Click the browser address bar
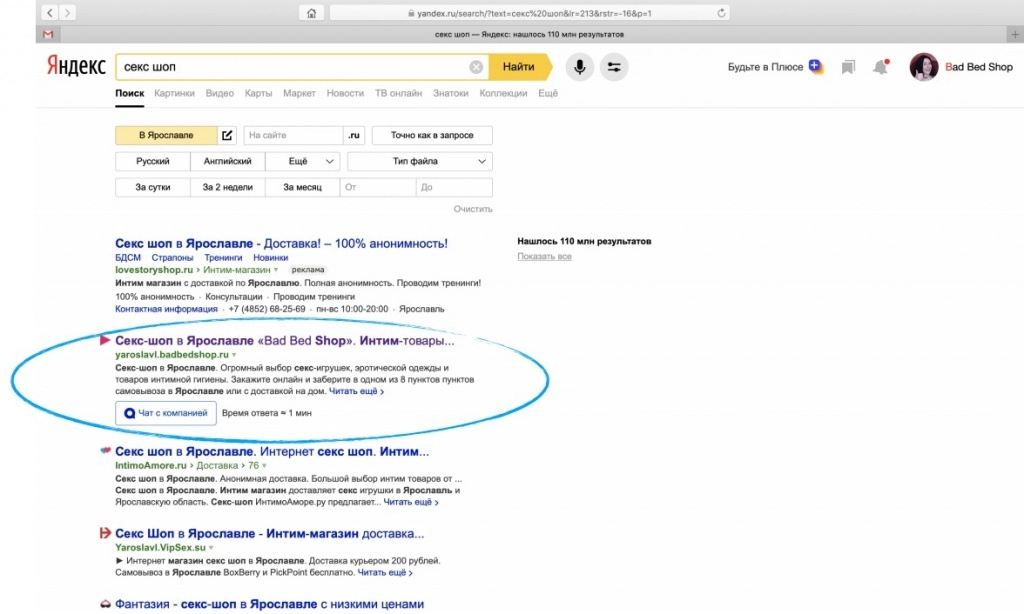 coord(530,13)
